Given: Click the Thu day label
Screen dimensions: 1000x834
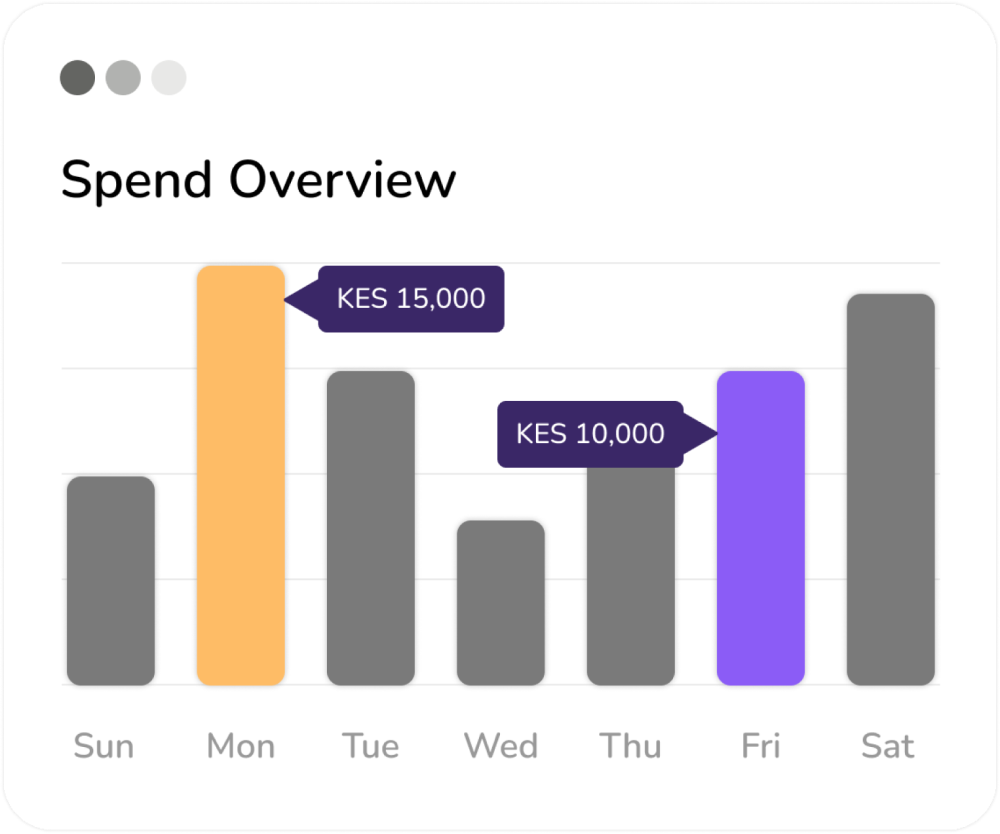Looking at the screenshot, I should (630, 746).
